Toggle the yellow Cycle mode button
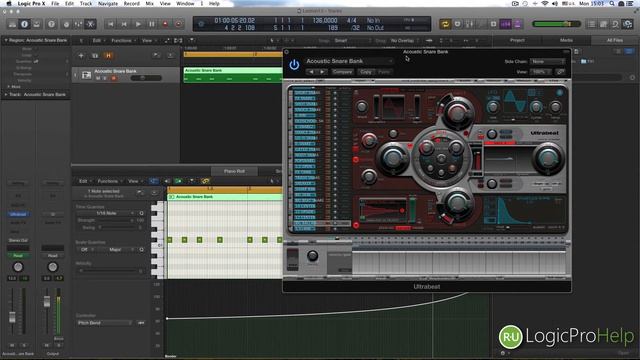 click(445, 24)
